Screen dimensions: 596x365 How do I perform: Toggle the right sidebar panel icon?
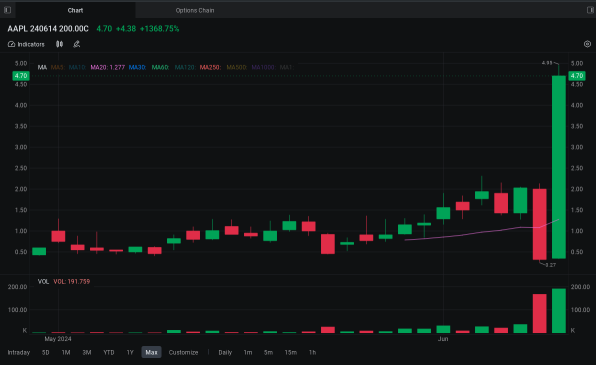coord(590,10)
